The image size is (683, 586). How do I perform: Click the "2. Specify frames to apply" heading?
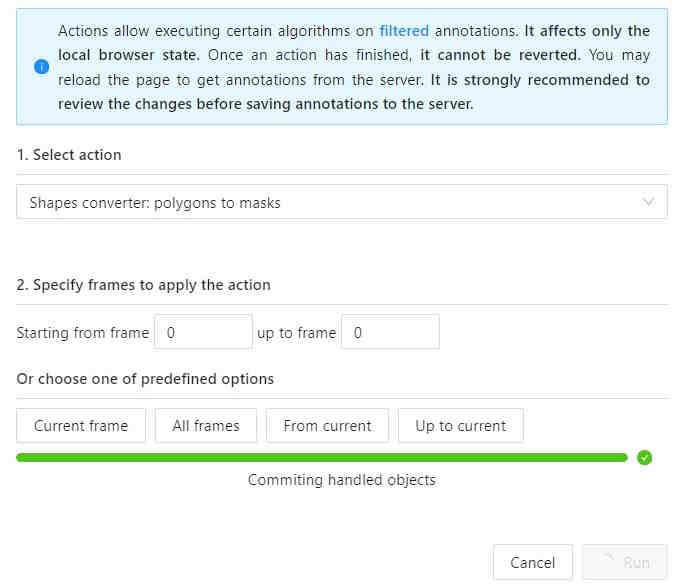tap(144, 285)
